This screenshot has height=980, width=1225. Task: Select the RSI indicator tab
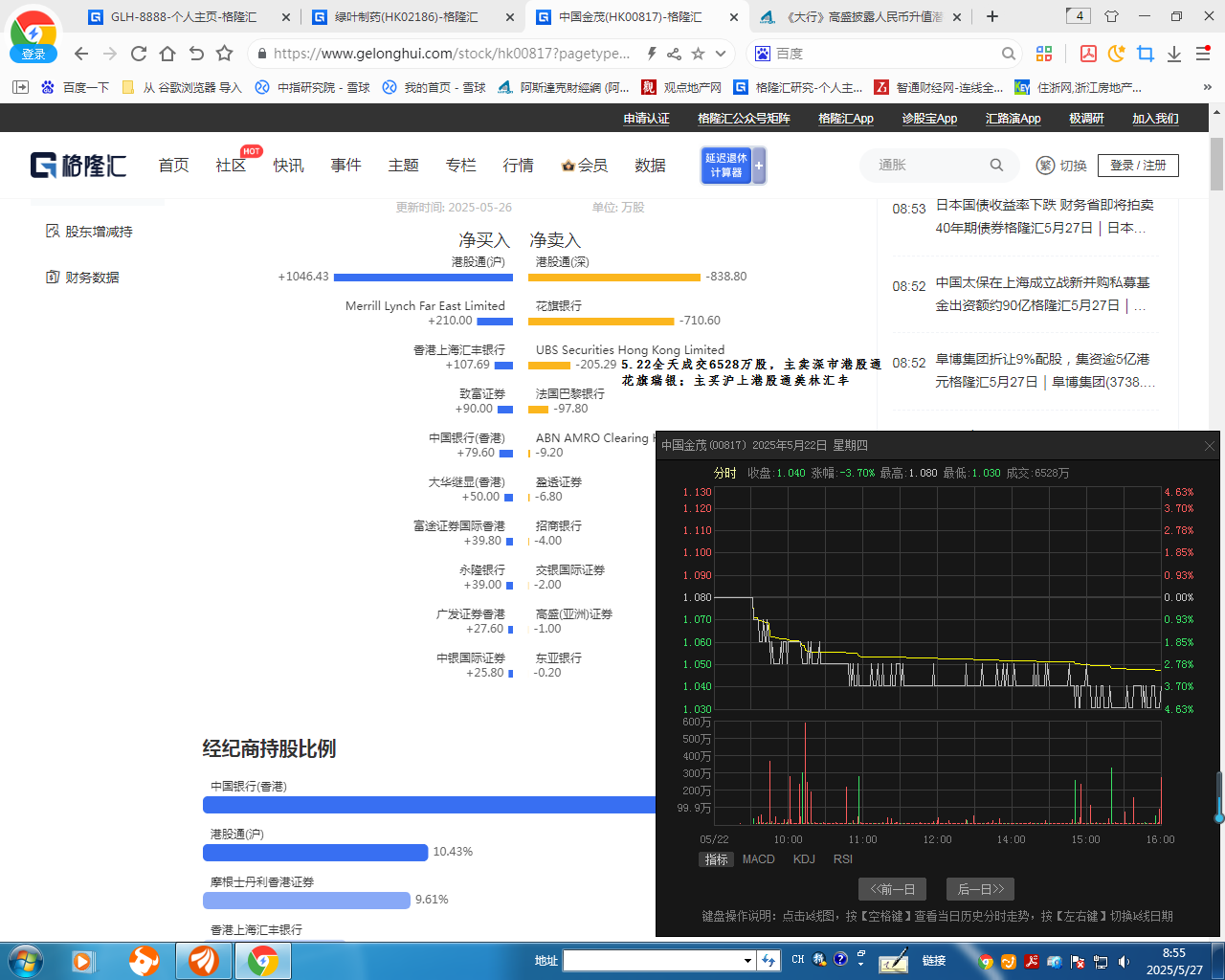pyautogui.click(x=842, y=859)
